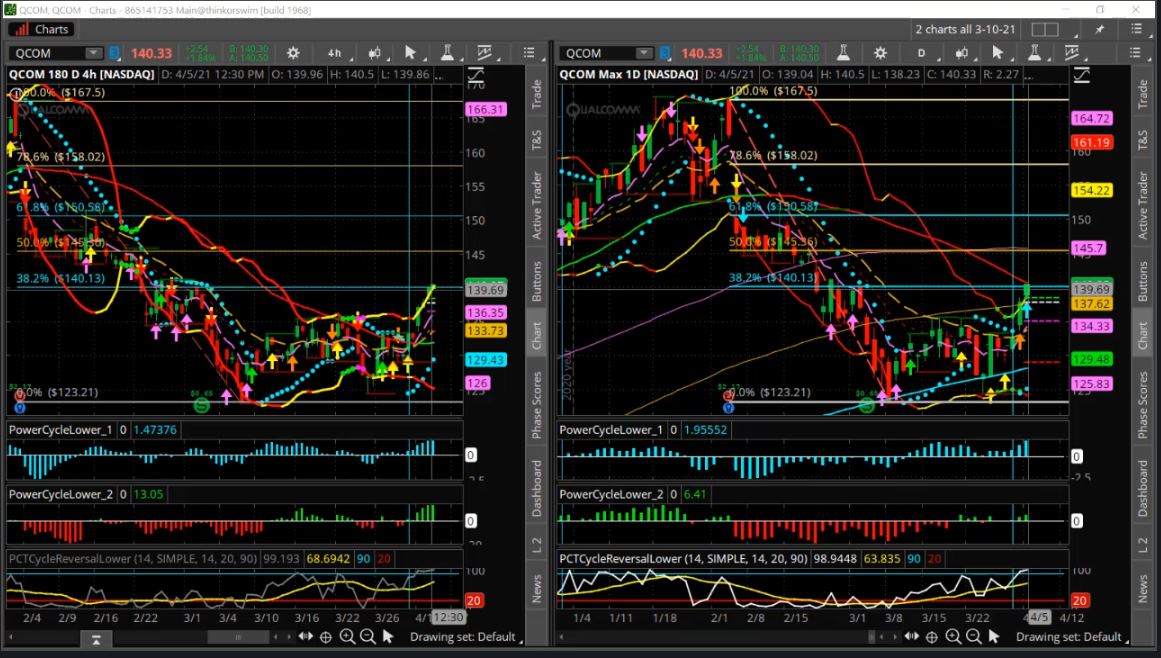
Task: Open the left chart Drawing set dropdown
Action: pos(465,637)
